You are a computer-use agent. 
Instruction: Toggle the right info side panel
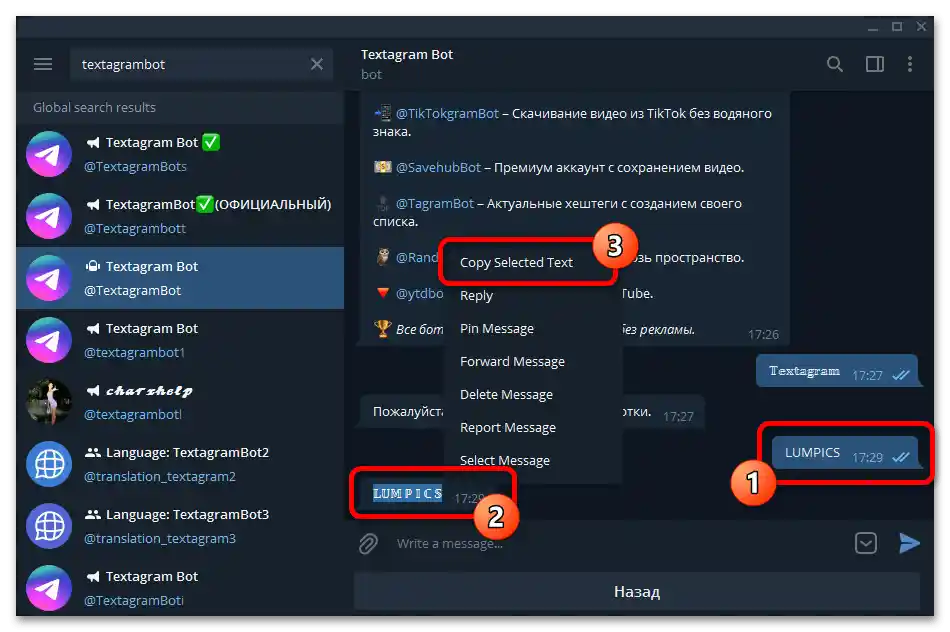874,64
